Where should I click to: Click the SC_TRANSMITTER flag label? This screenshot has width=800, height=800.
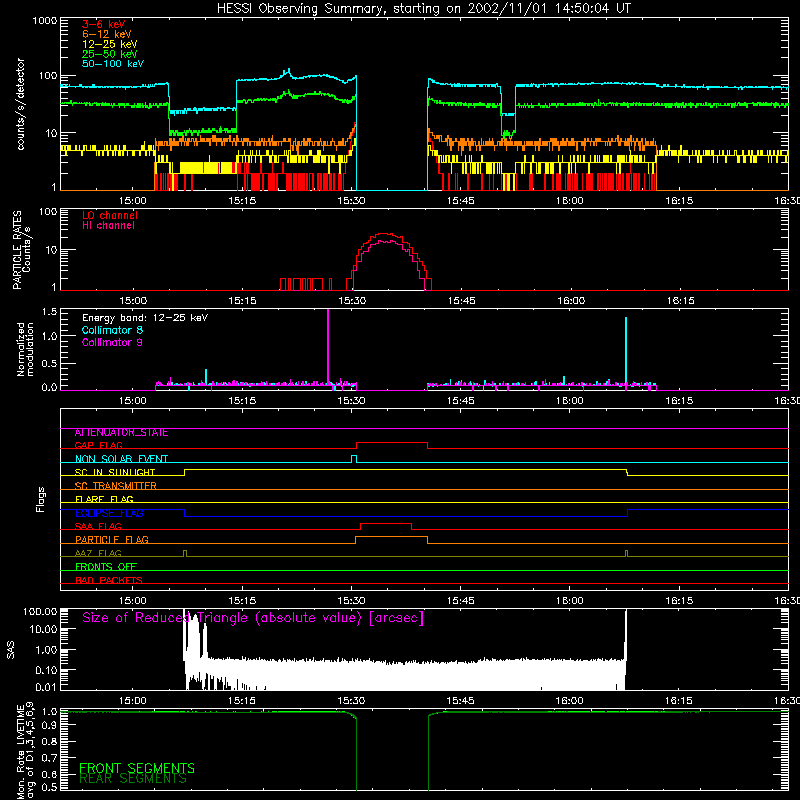tap(115, 486)
